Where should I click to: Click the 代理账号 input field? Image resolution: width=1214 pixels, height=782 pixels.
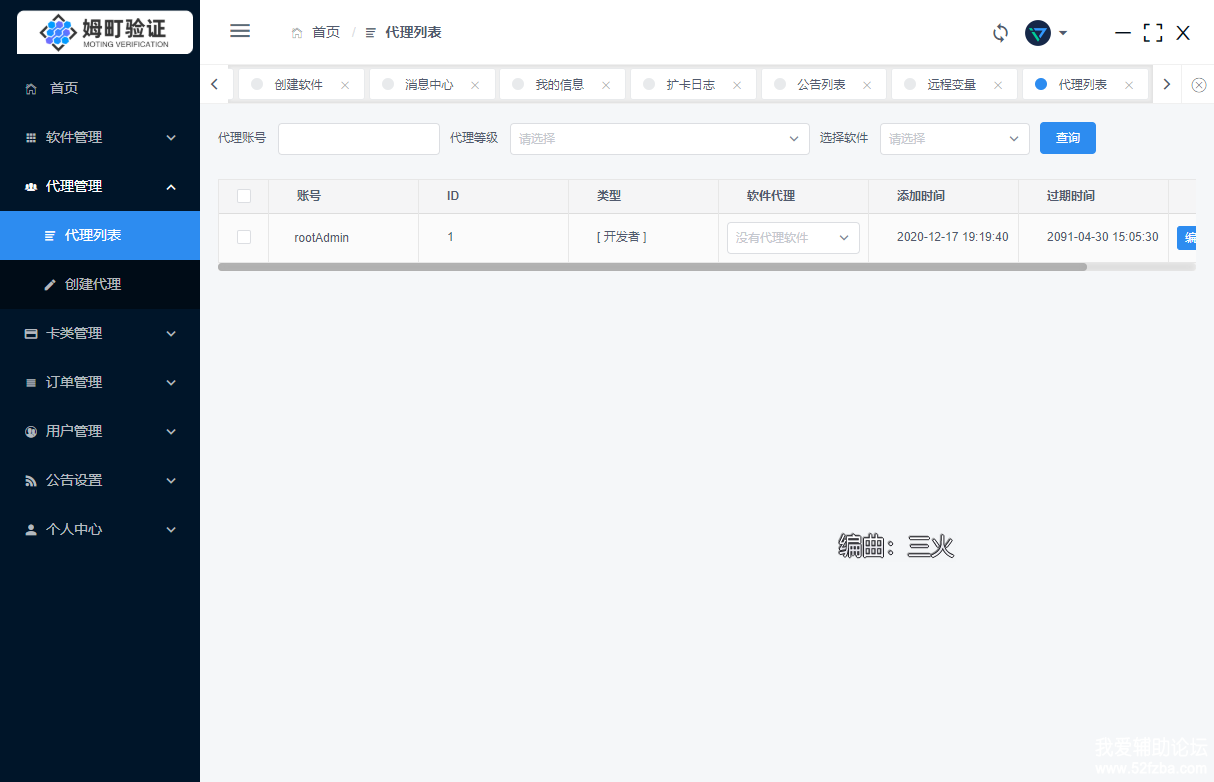click(358, 139)
